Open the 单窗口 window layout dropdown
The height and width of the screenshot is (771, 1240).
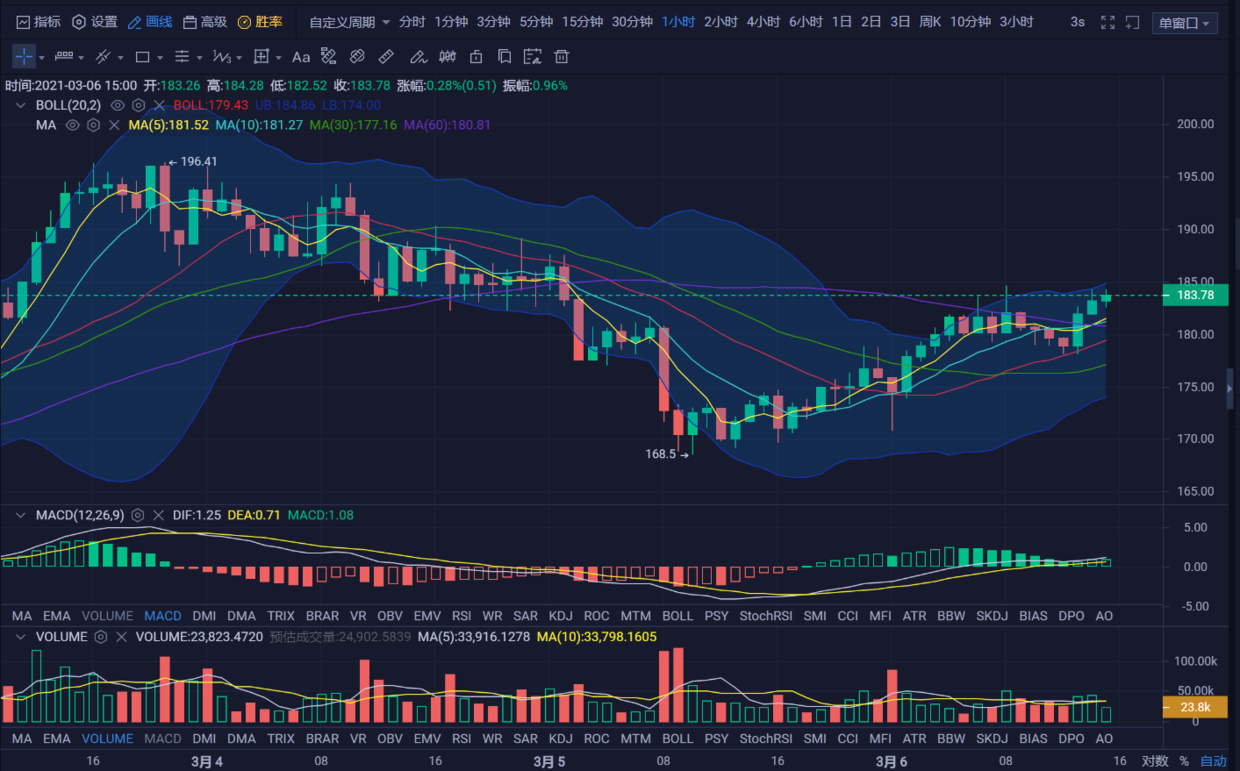point(1184,23)
